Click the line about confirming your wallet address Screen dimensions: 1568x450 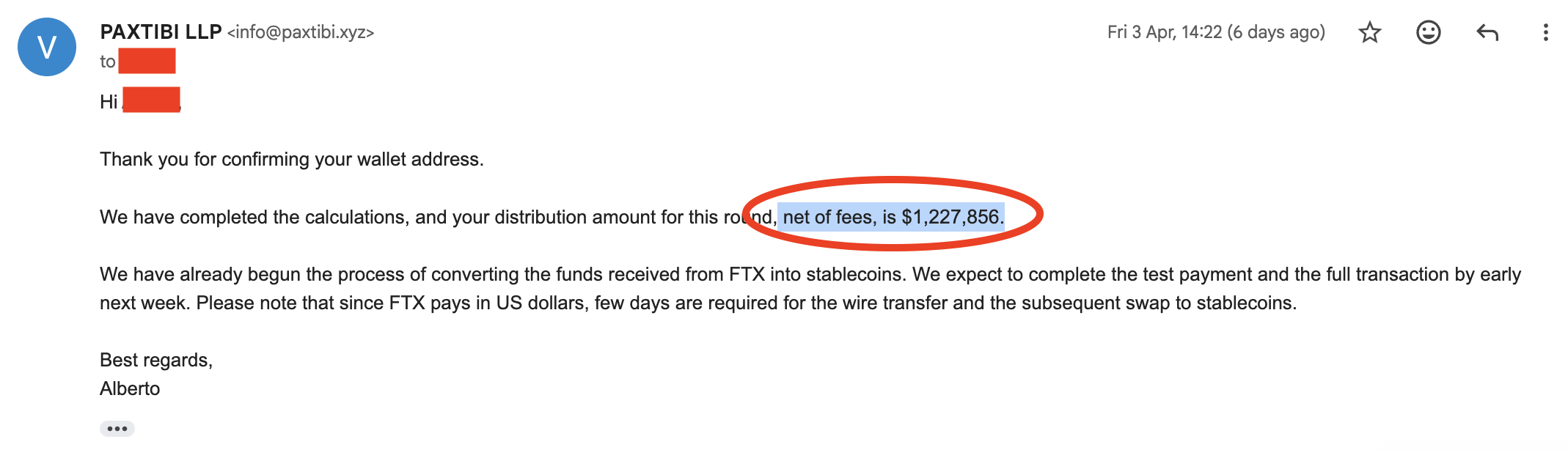[292, 159]
